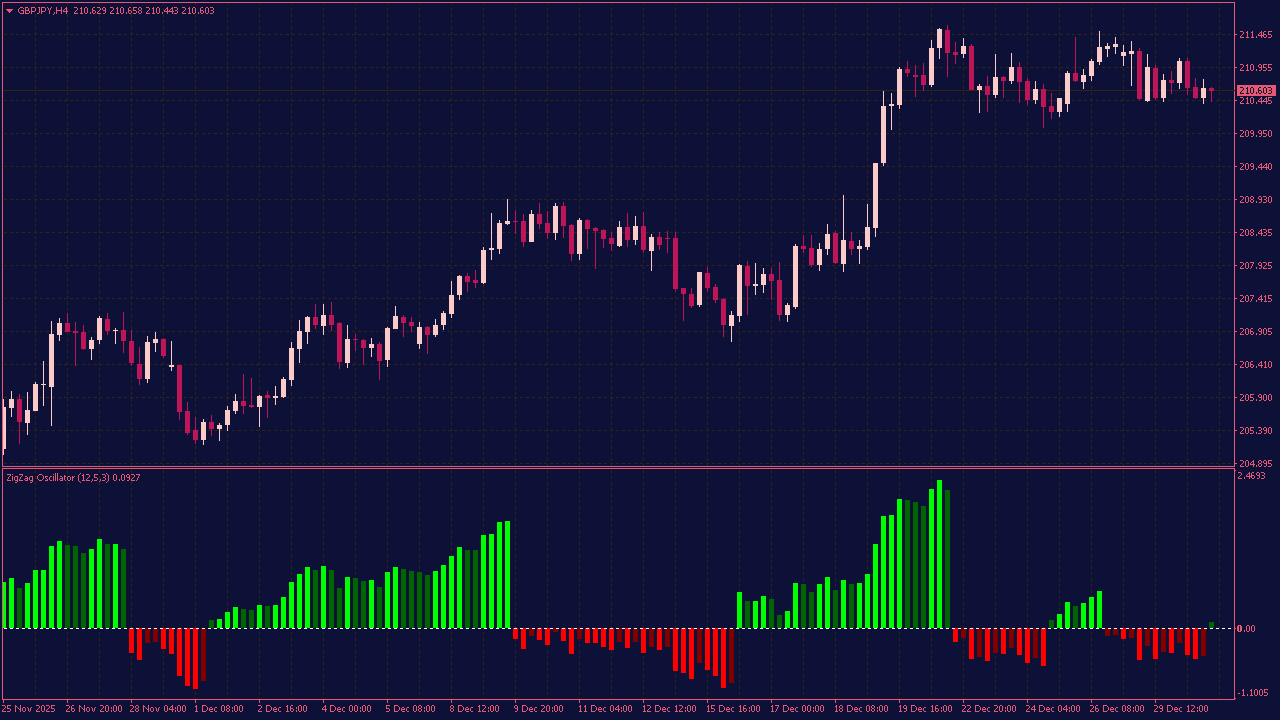
Task: Select the 25 Nov 2025 date label
Action: point(29,709)
